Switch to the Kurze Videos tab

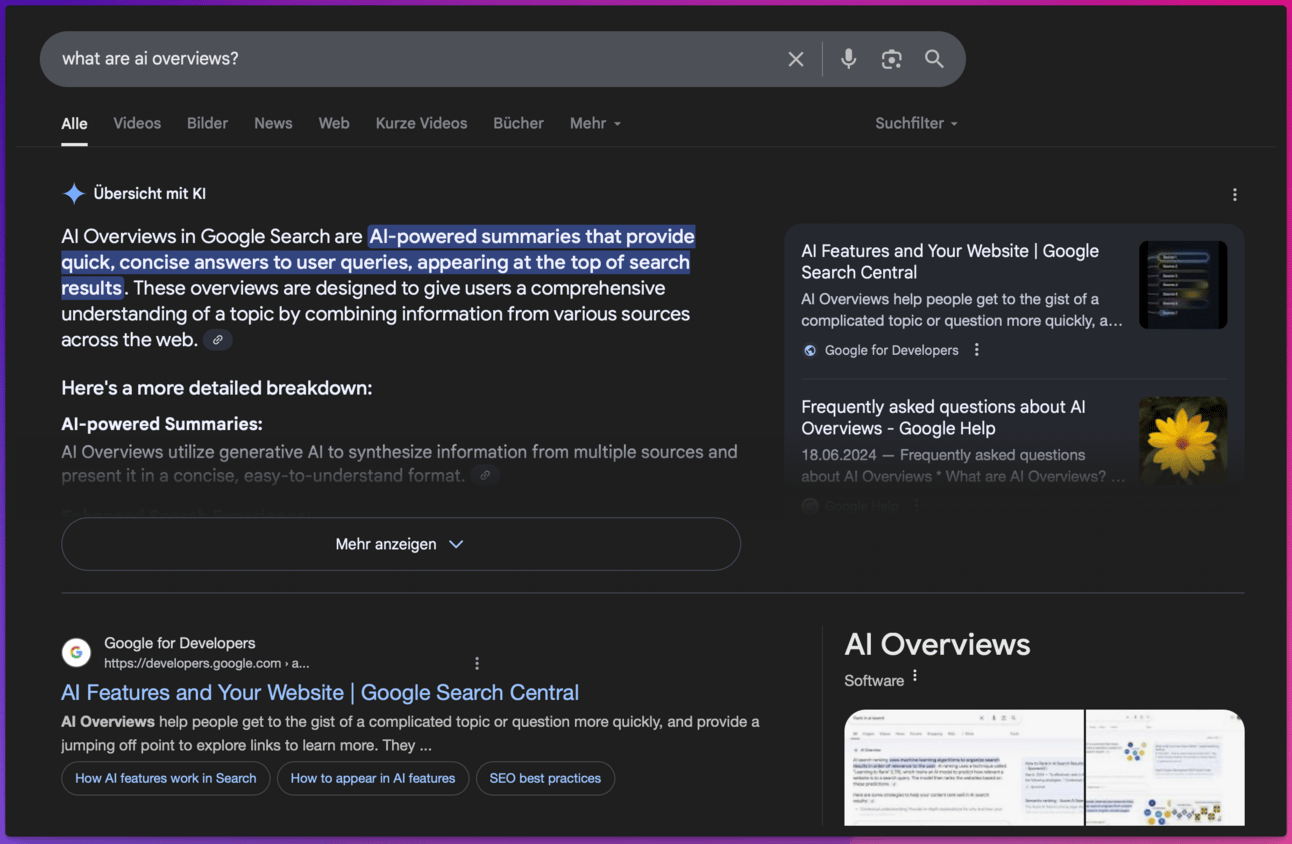tap(421, 124)
